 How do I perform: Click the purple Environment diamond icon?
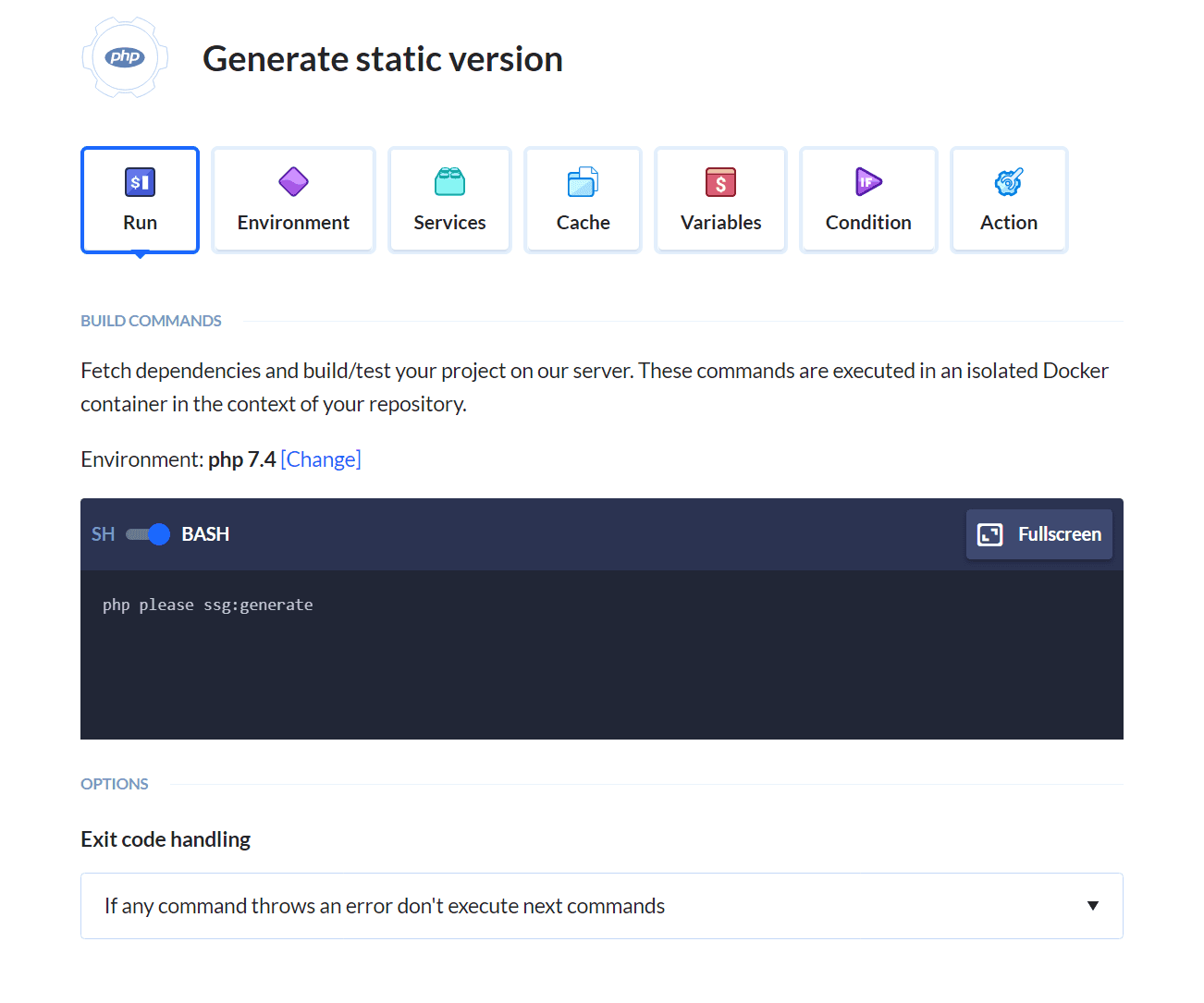click(x=293, y=182)
